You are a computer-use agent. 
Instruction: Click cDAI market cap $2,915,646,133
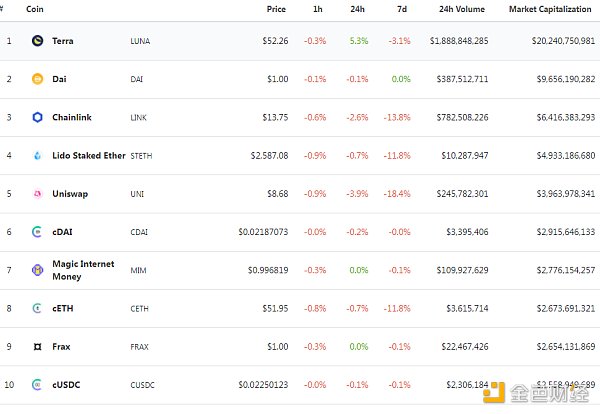pos(566,232)
